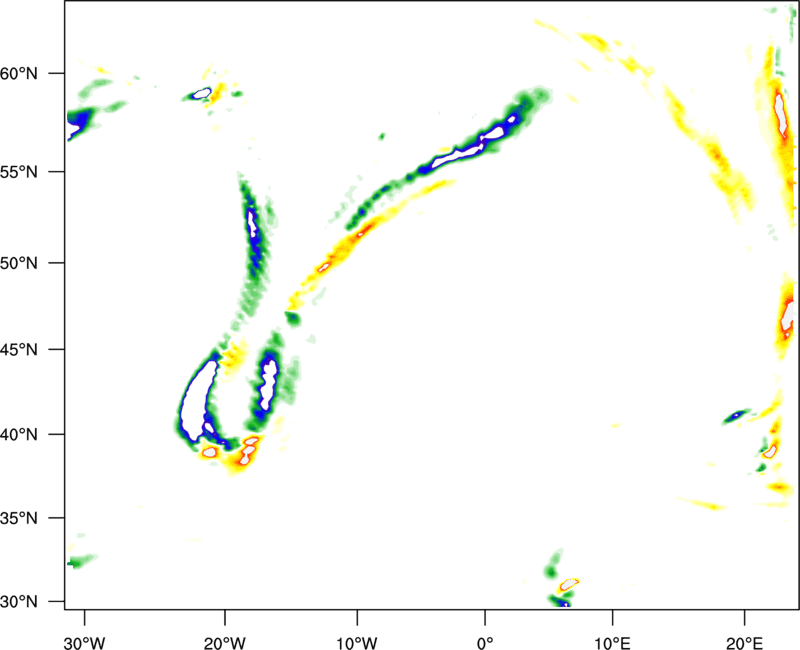Click the 60°N latitude label
Image resolution: width=800 pixels, height=650 pixels.
click(x=19, y=74)
